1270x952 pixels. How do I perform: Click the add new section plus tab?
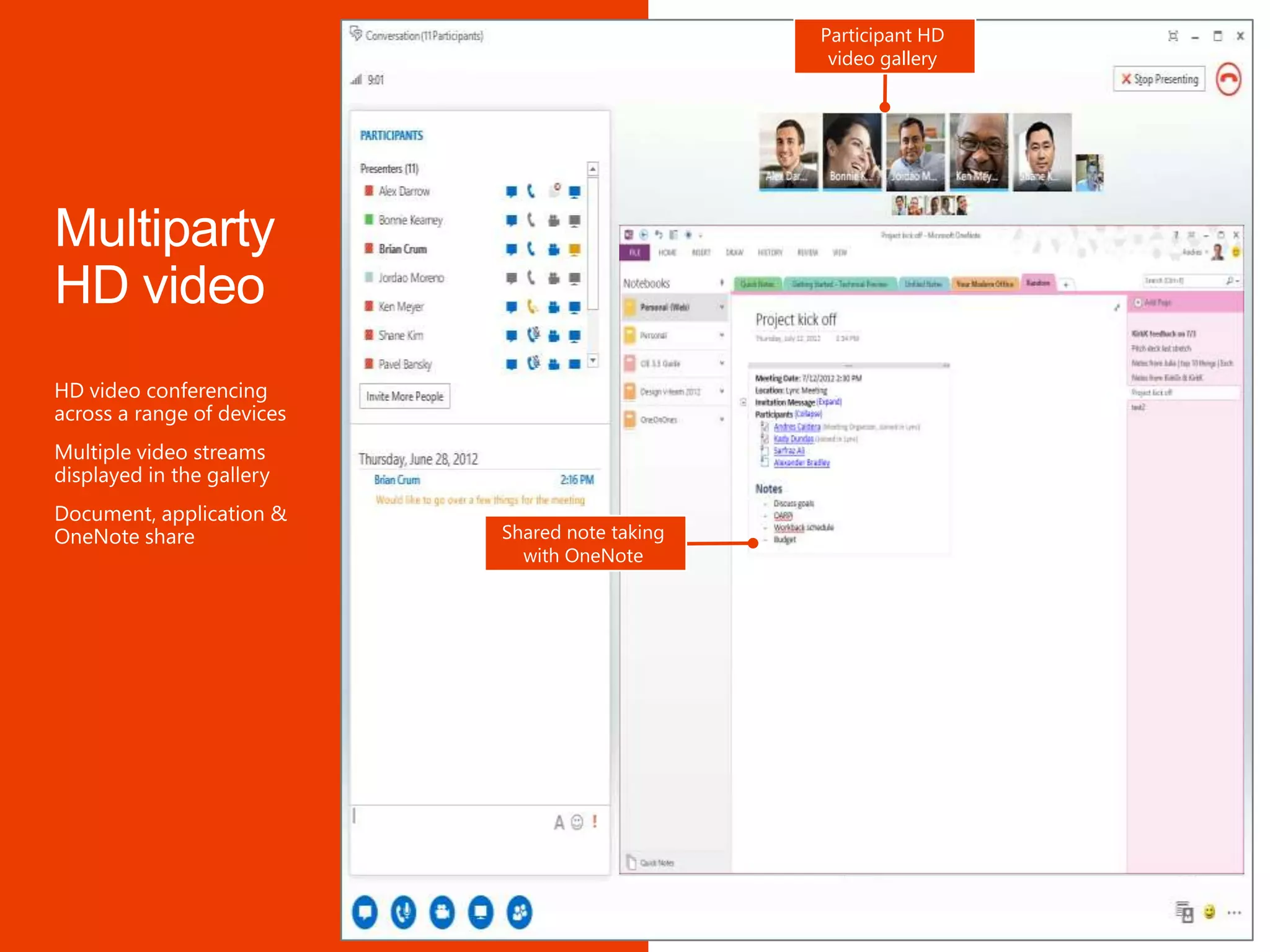(1065, 284)
